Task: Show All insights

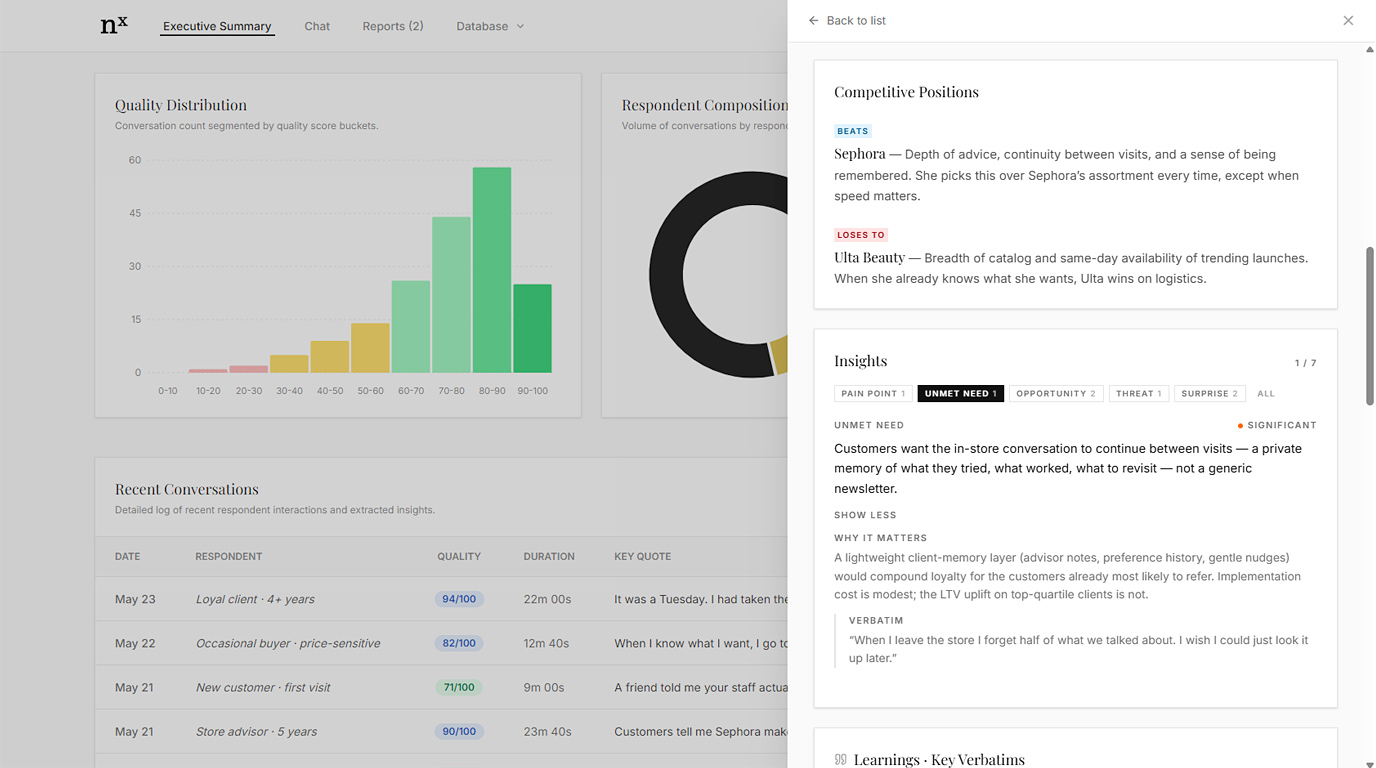Action: (x=1266, y=393)
